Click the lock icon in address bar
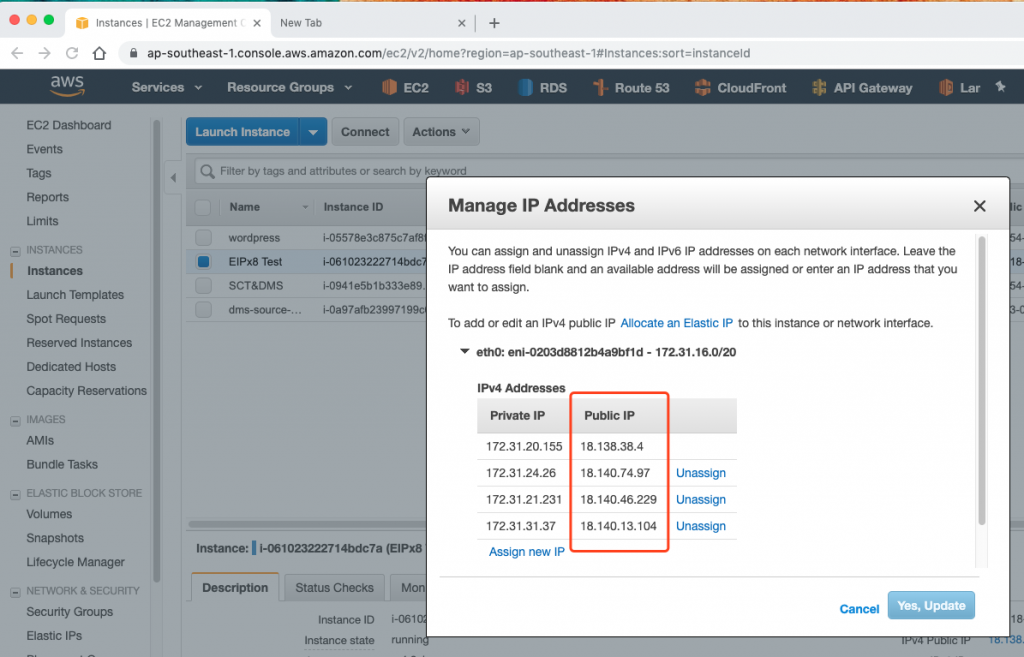Viewport: 1024px width, 657px height. tap(134, 53)
